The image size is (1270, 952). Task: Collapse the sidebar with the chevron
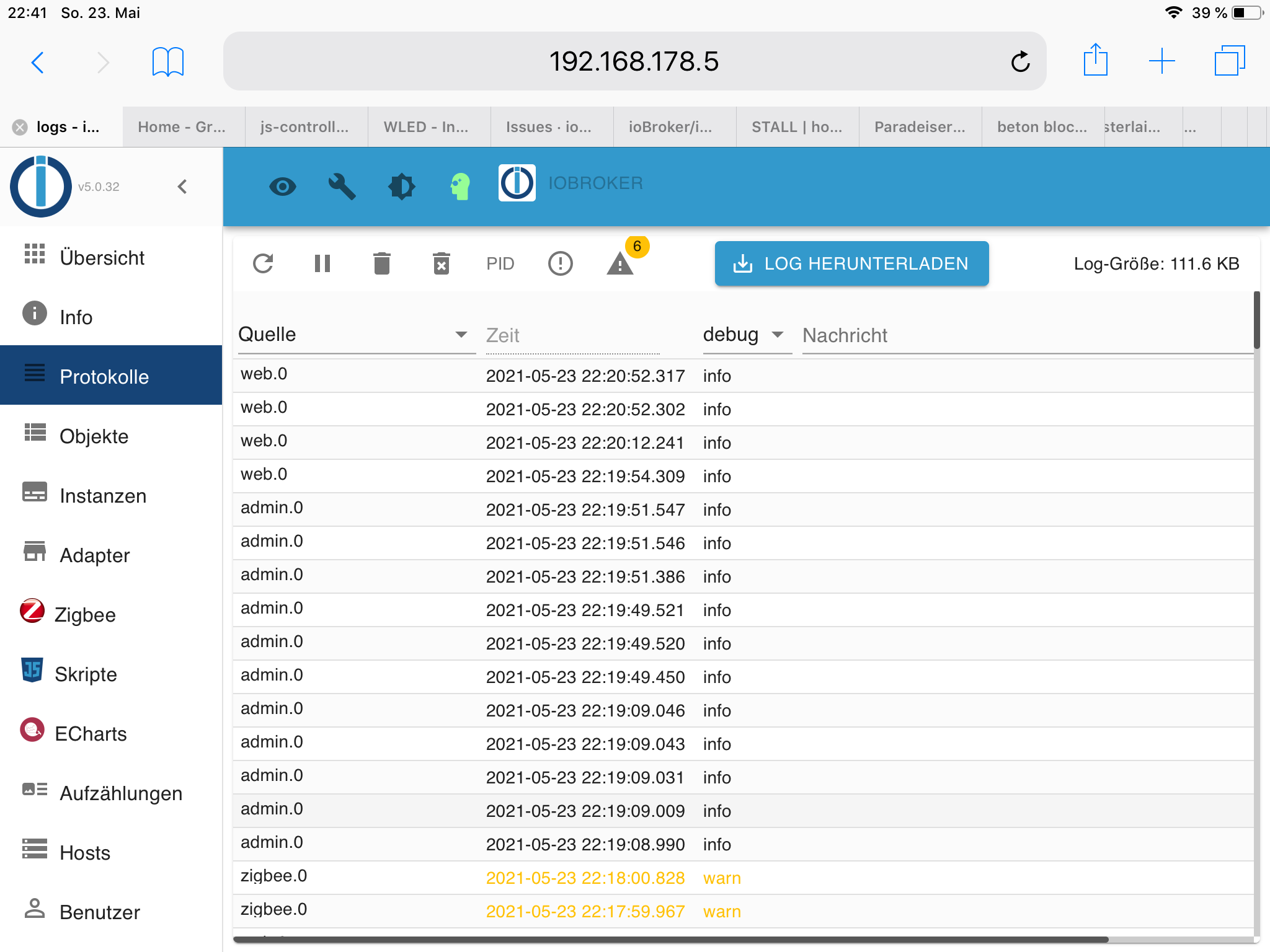pyautogui.click(x=182, y=186)
